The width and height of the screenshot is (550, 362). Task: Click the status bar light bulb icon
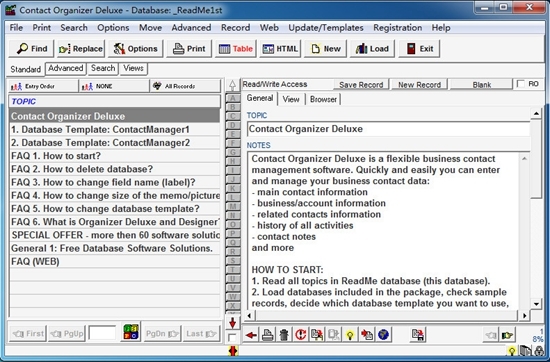[x=512, y=351]
